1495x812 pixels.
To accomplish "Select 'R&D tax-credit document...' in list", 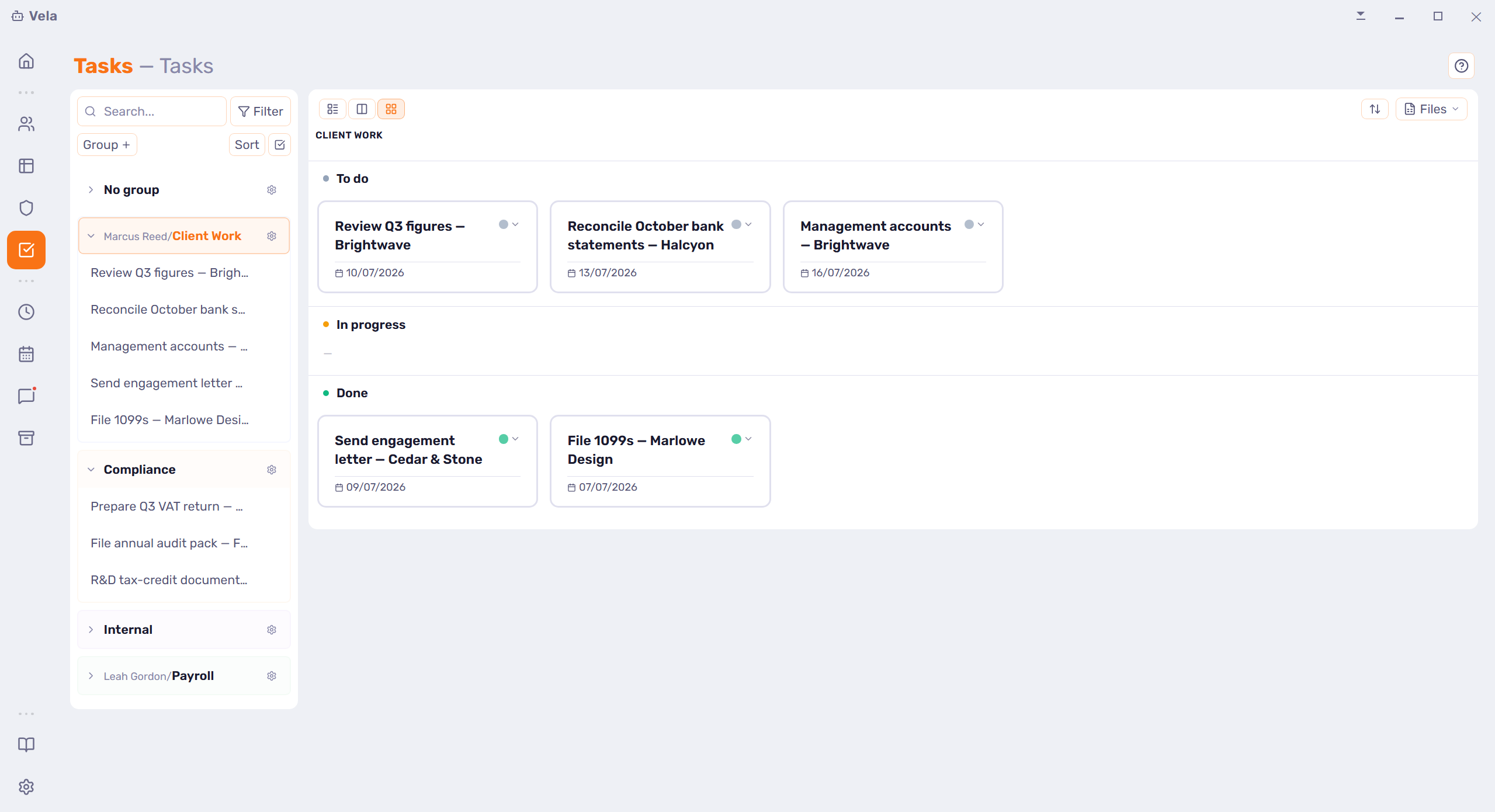I will point(169,580).
